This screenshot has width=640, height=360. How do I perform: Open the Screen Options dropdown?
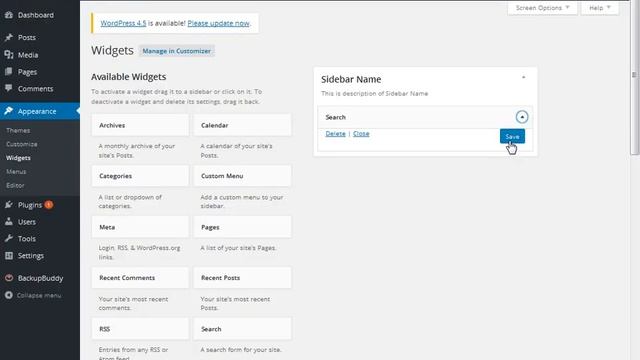[542, 8]
